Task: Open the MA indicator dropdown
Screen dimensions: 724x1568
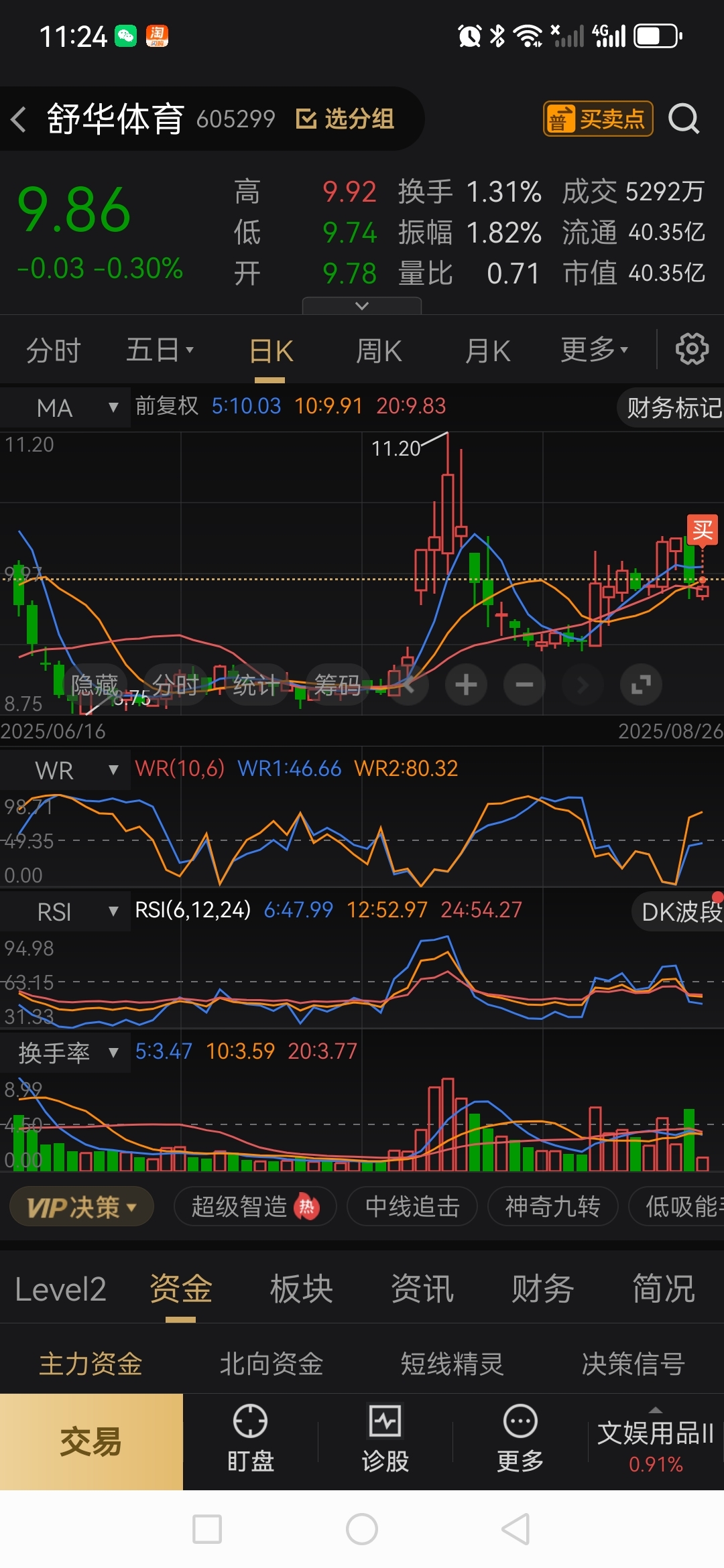Action: pyautogui.click(x=65, y=407)
